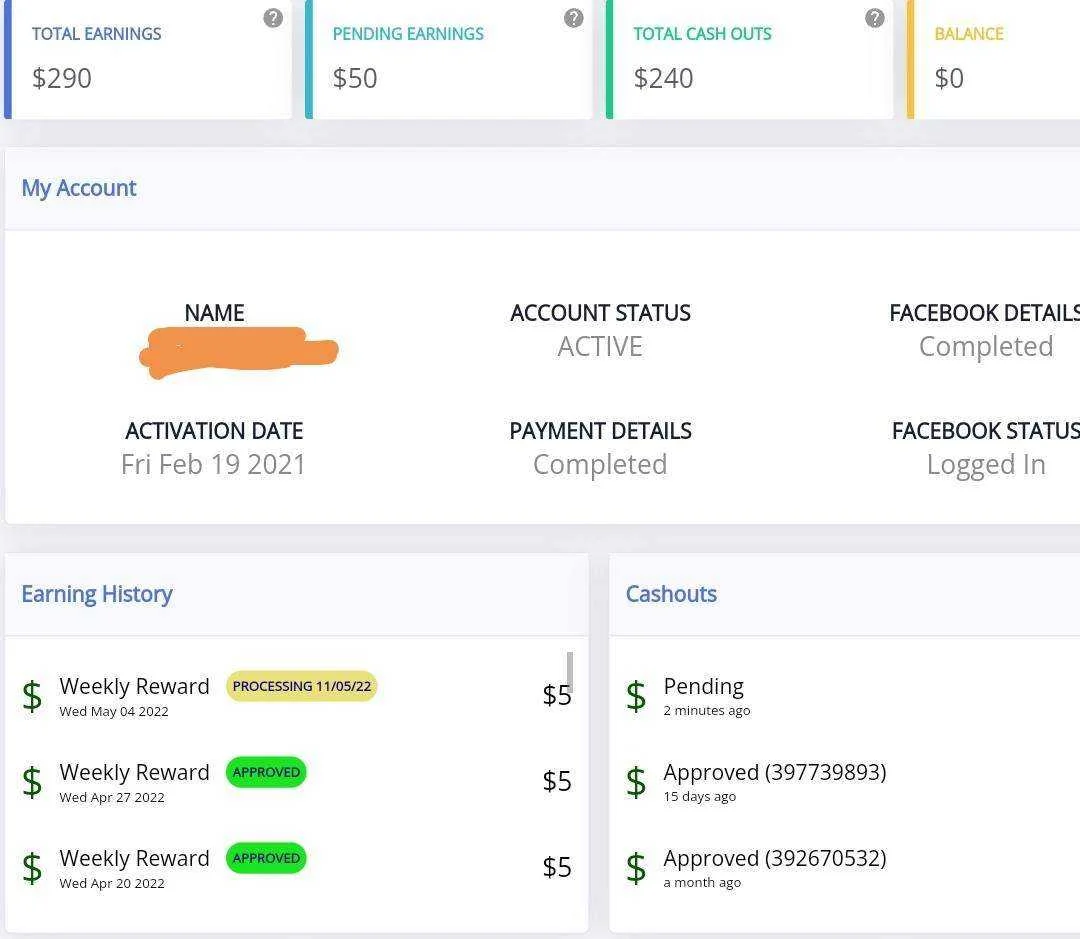Open the My Account section header

click(79, 188)
